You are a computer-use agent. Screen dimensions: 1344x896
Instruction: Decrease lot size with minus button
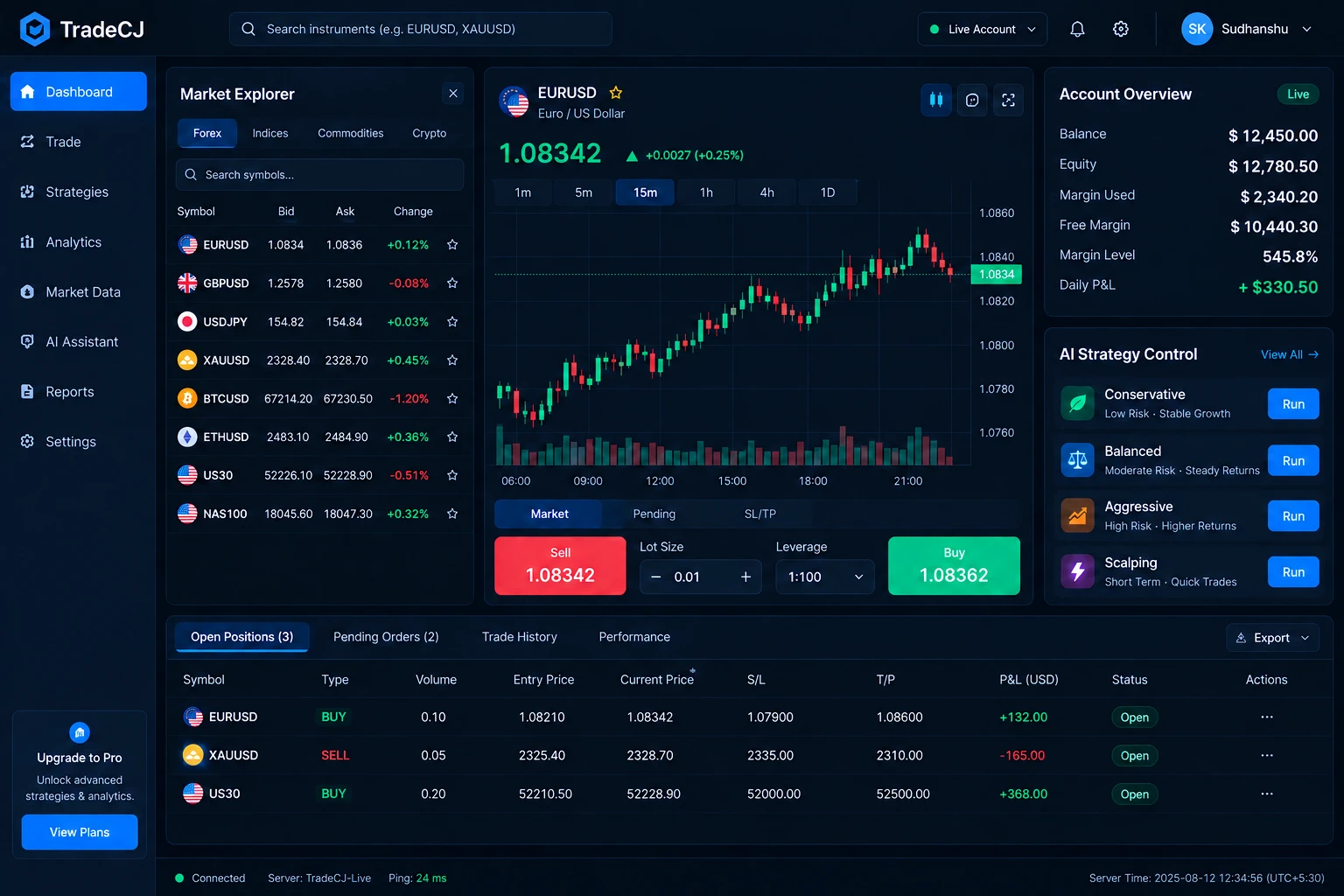(655, 577)
